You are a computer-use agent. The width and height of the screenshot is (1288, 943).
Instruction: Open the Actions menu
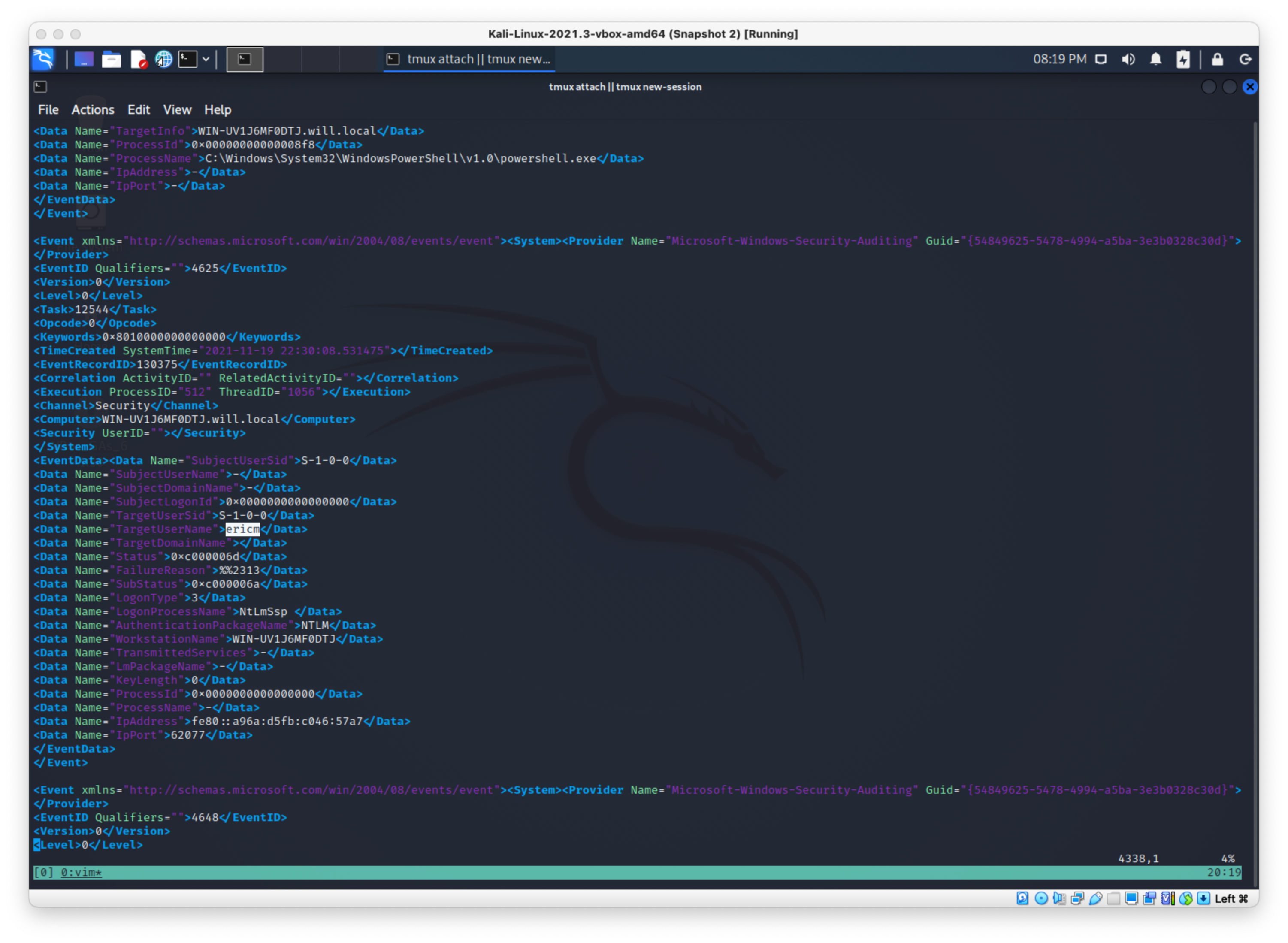click(93, 109)
